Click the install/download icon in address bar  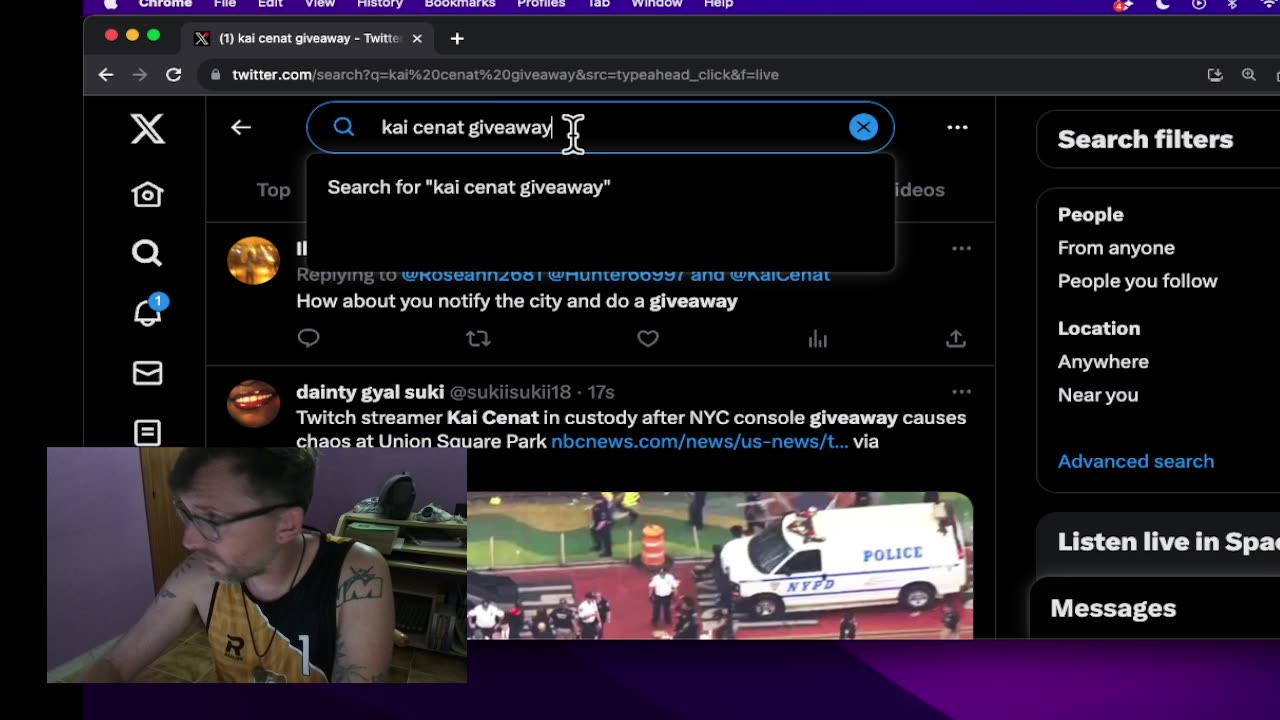tap(1215, 74)
